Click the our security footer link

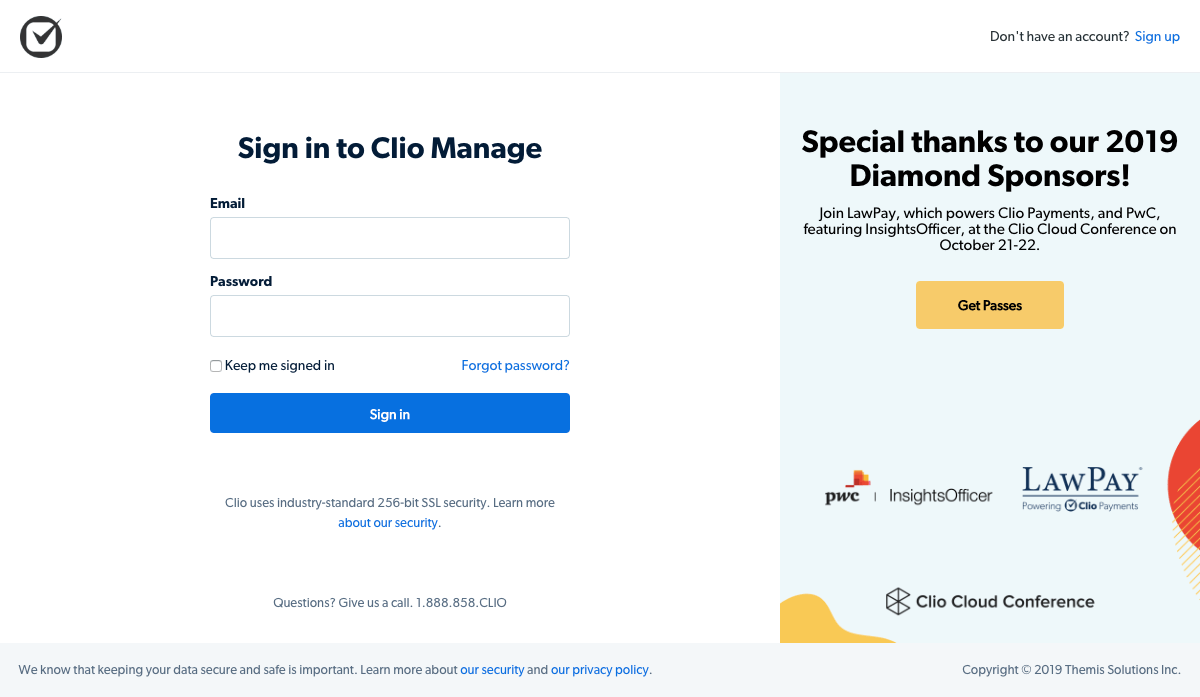click(493, 670)
